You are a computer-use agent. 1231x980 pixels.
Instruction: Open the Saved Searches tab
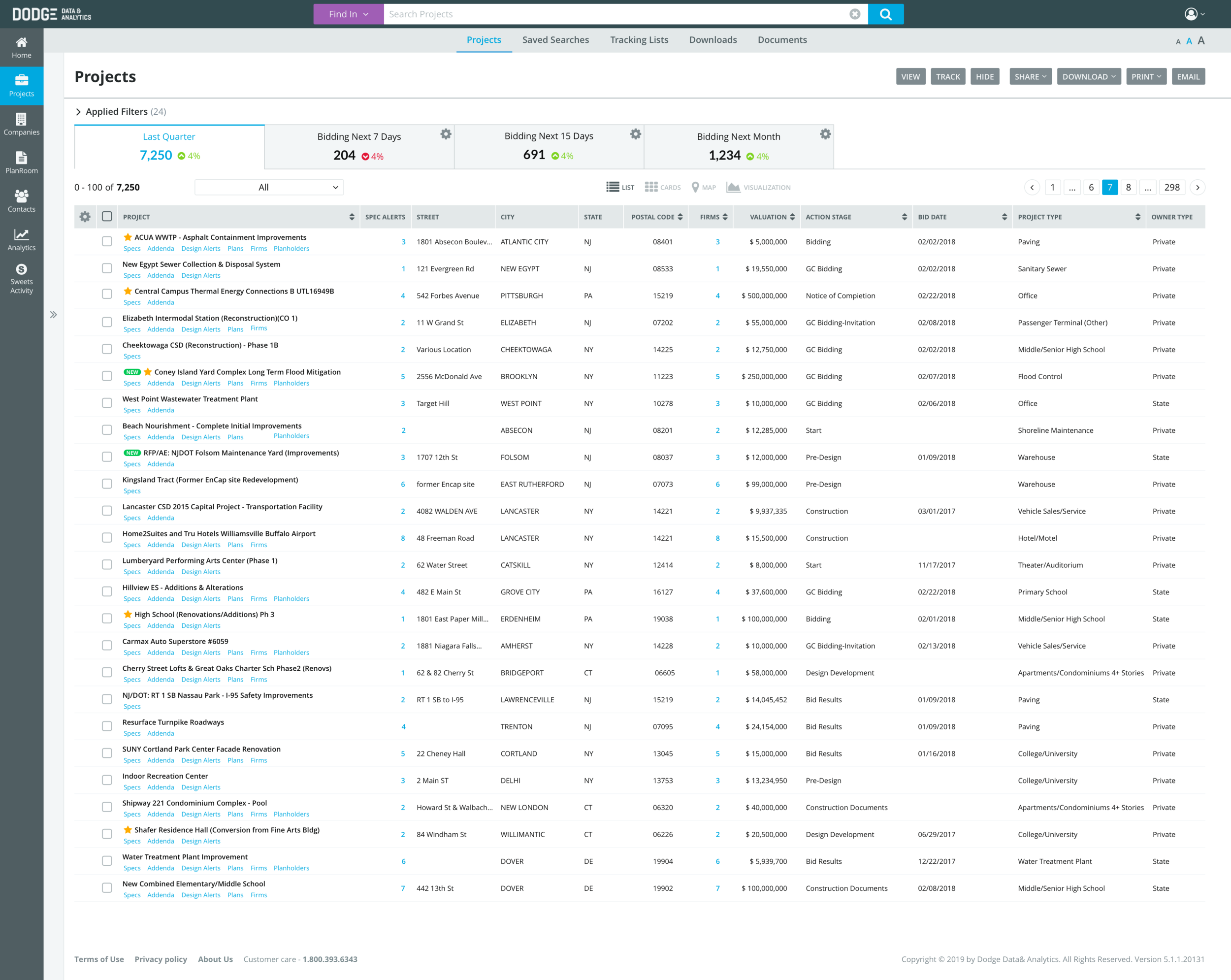[x=555, y=40]
